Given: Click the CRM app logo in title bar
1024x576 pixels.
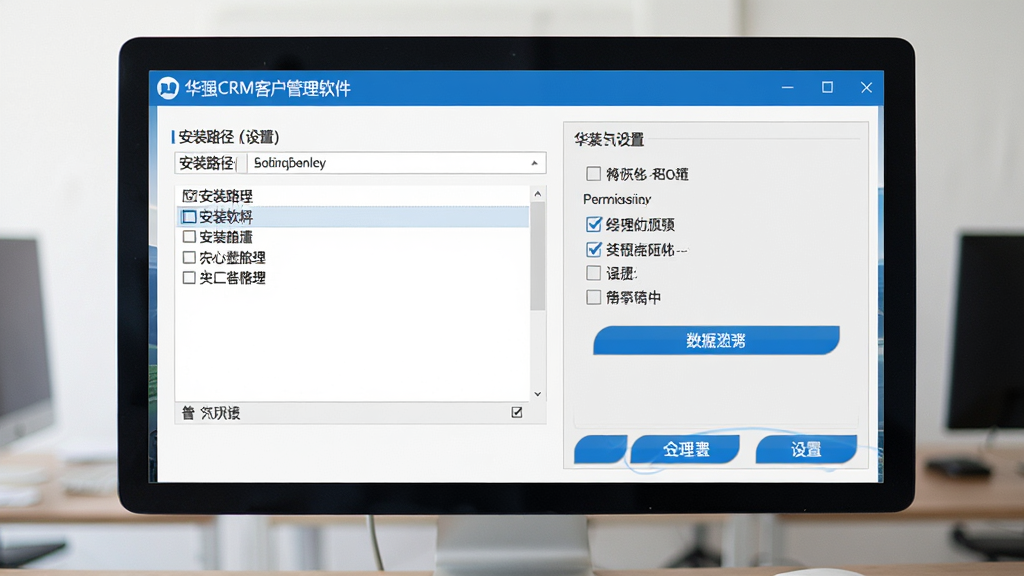Looking at the screenshot, I should point(168,88).
